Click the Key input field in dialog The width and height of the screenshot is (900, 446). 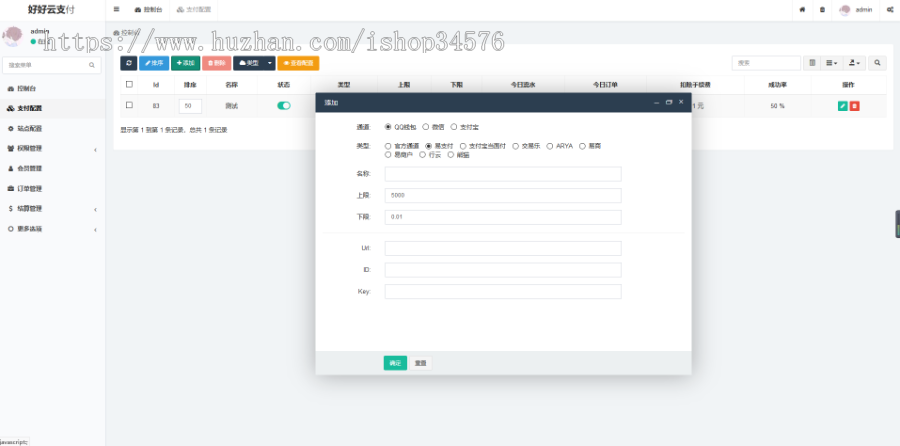[x=503, y=292]
